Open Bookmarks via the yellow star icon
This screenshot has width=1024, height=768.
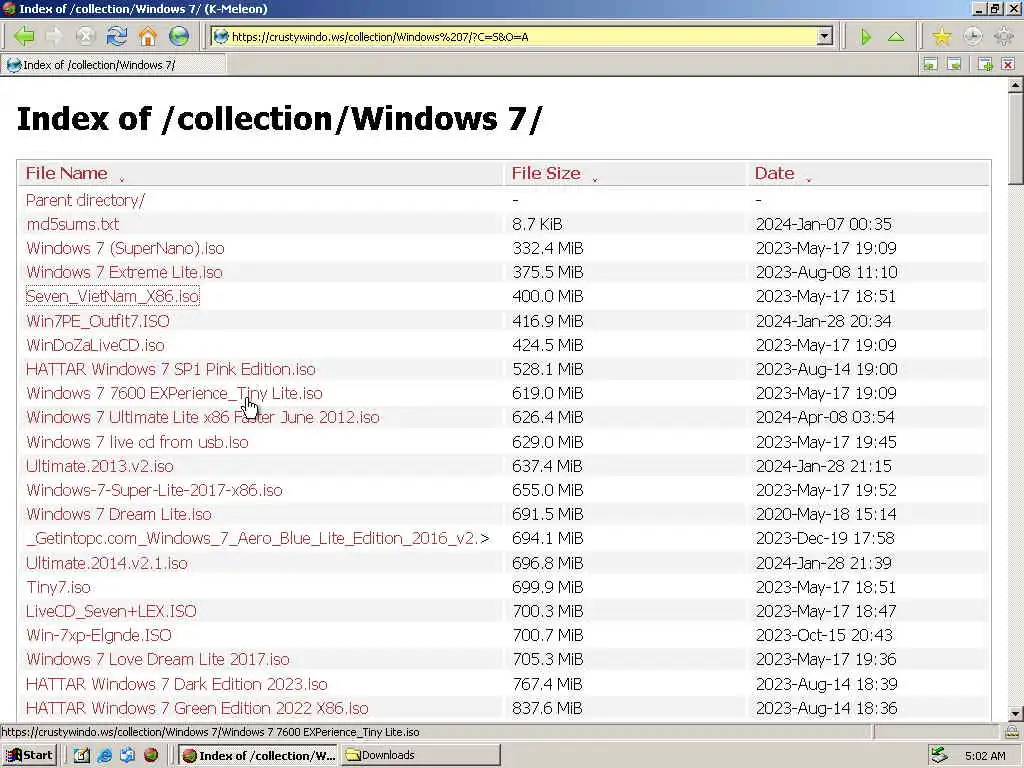pos(942,37)
